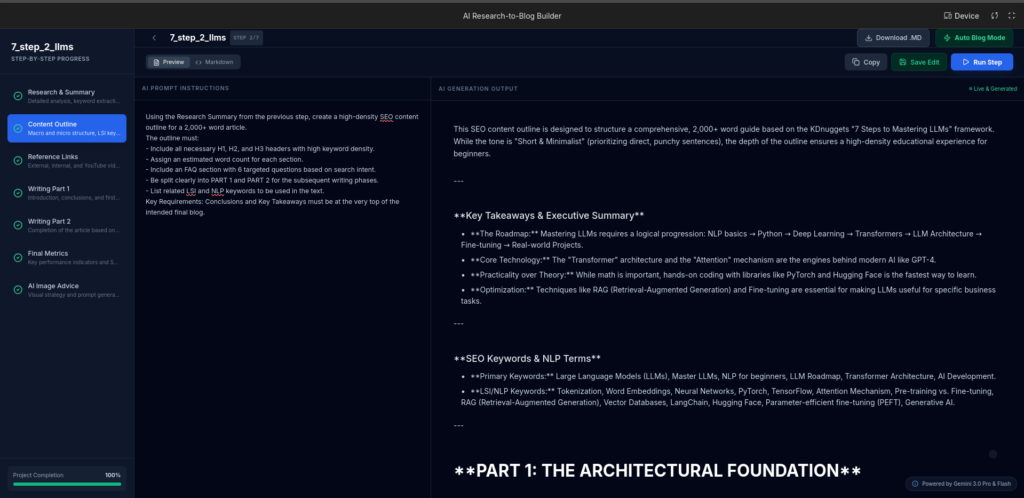The height and width of the screenshot is (498, 1024).
Task: Open Reference Links step
Action: click(x=67, y=161)
